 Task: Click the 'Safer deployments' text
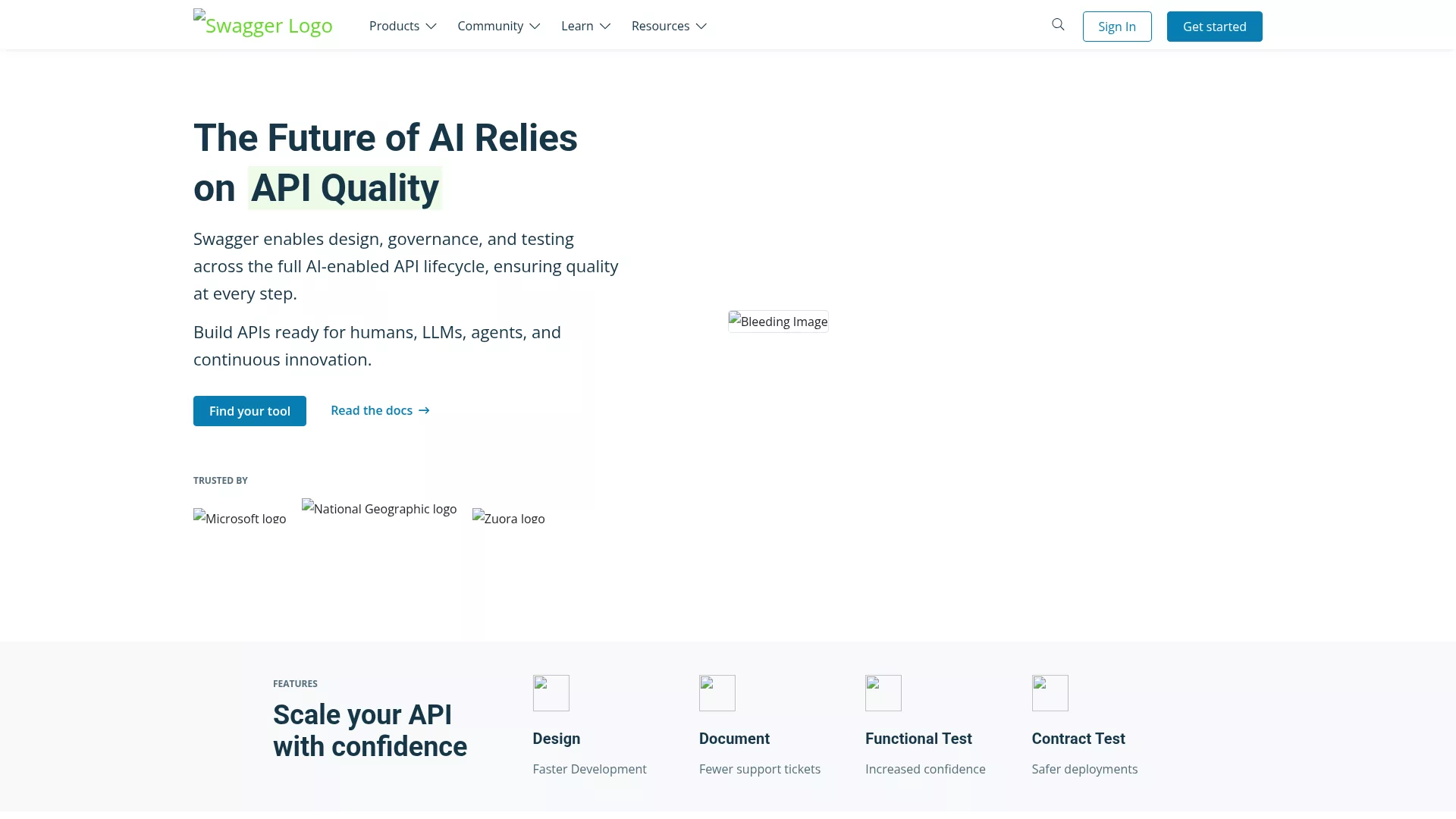tap(1084, 769)
